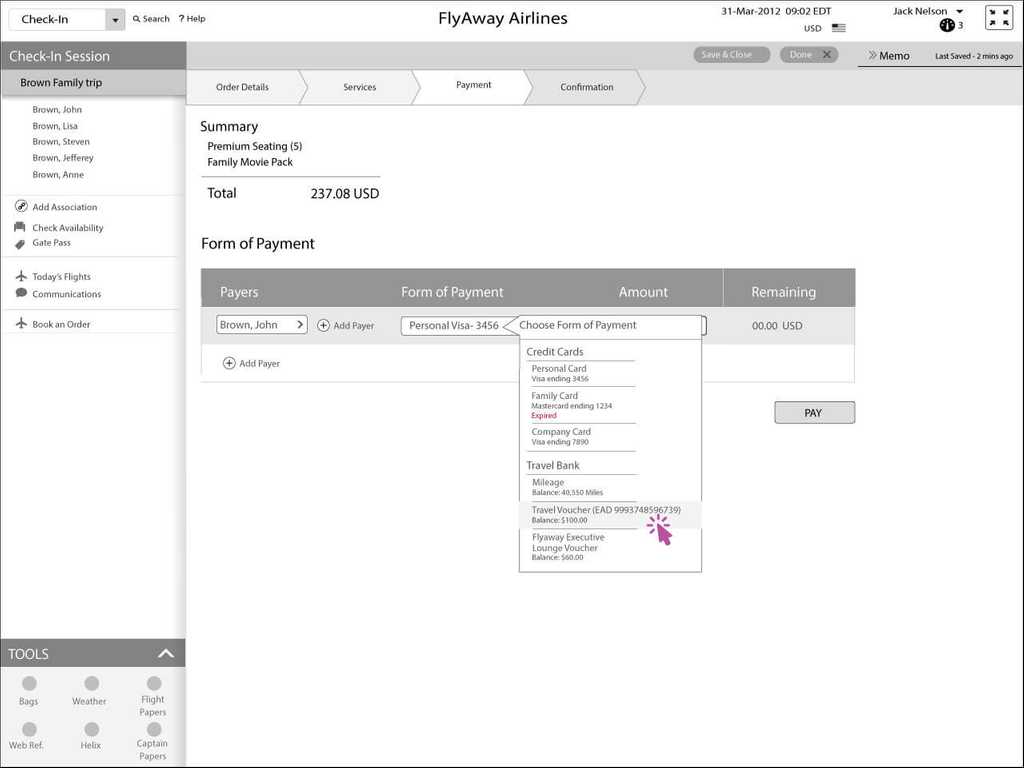Open Communications chat bubble item
This screenshot has width=1024, height=768.
coord(21,294)
